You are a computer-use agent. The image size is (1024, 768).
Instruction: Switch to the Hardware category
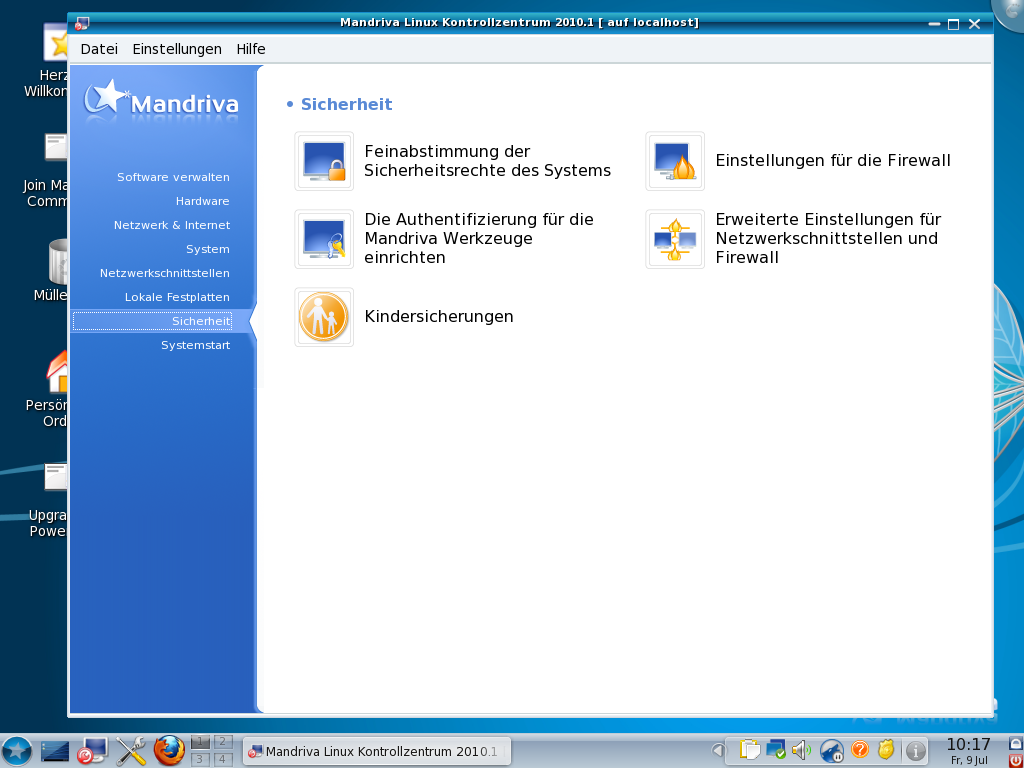(202, 201)
